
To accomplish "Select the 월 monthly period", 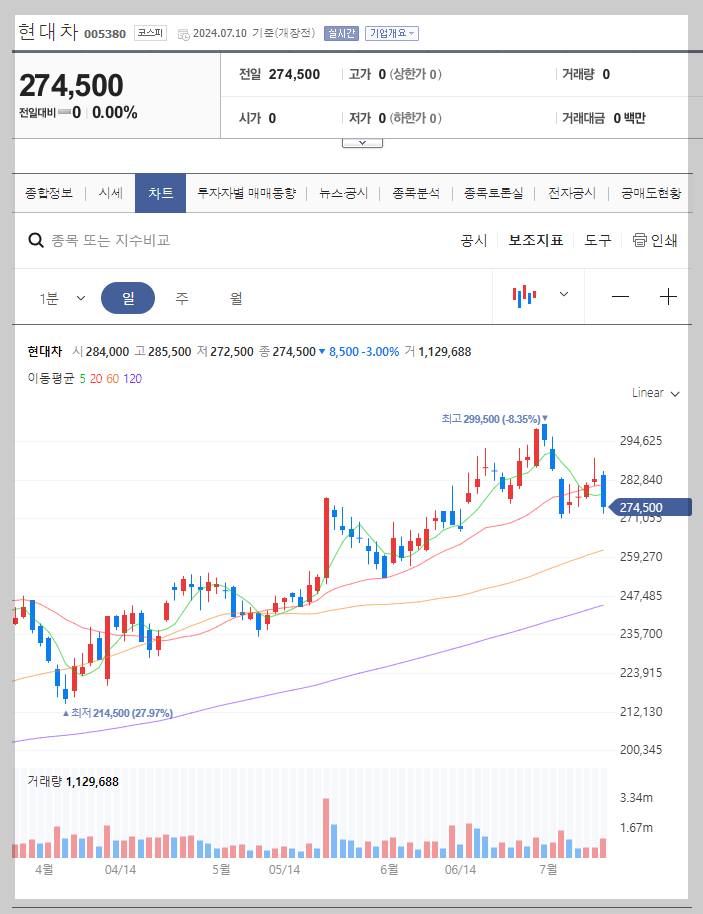I will coord(235,298).
